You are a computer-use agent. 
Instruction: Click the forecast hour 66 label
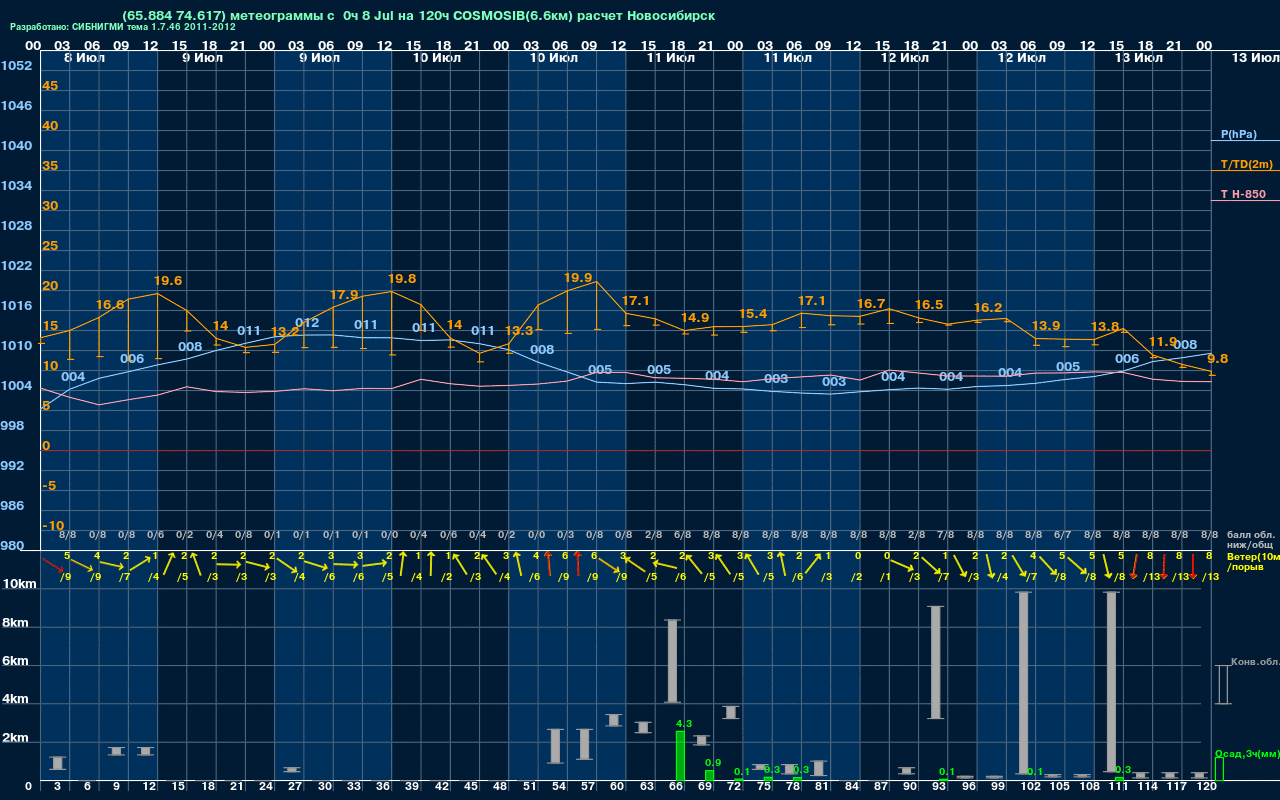[x=676, y=787]
